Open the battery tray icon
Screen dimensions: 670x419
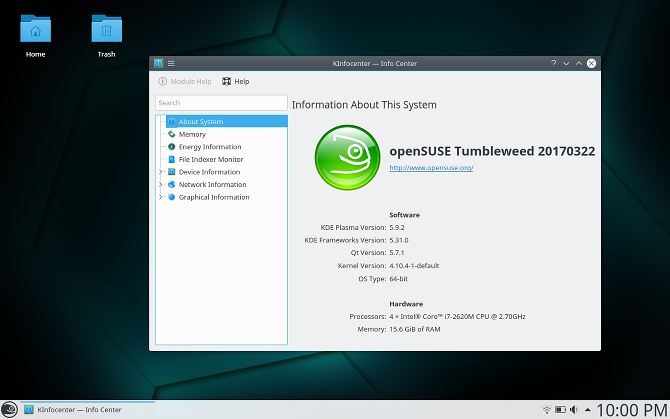point(560,410)
